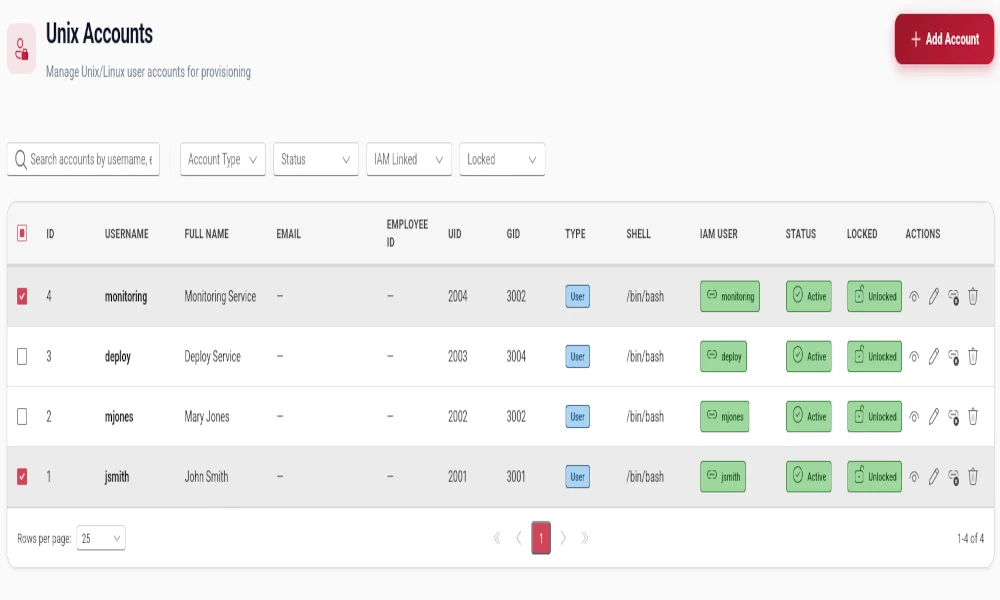This screenshot has height=600, width=1000.
Task: Click the STATUS column header
Action: pos(800,234)
